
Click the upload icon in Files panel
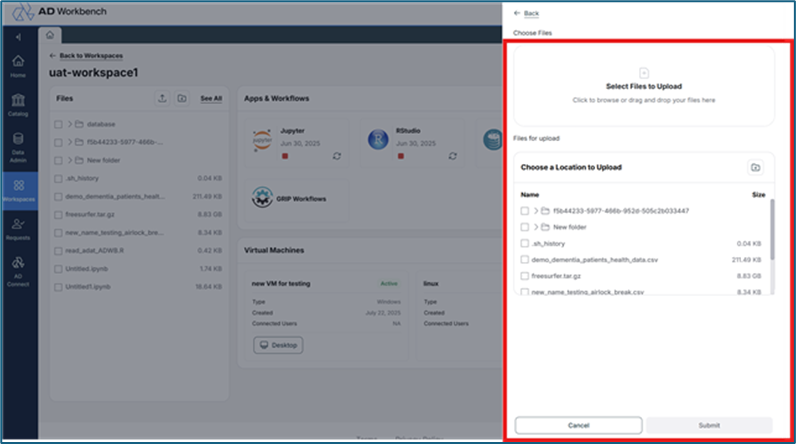[x=162, y=99]
